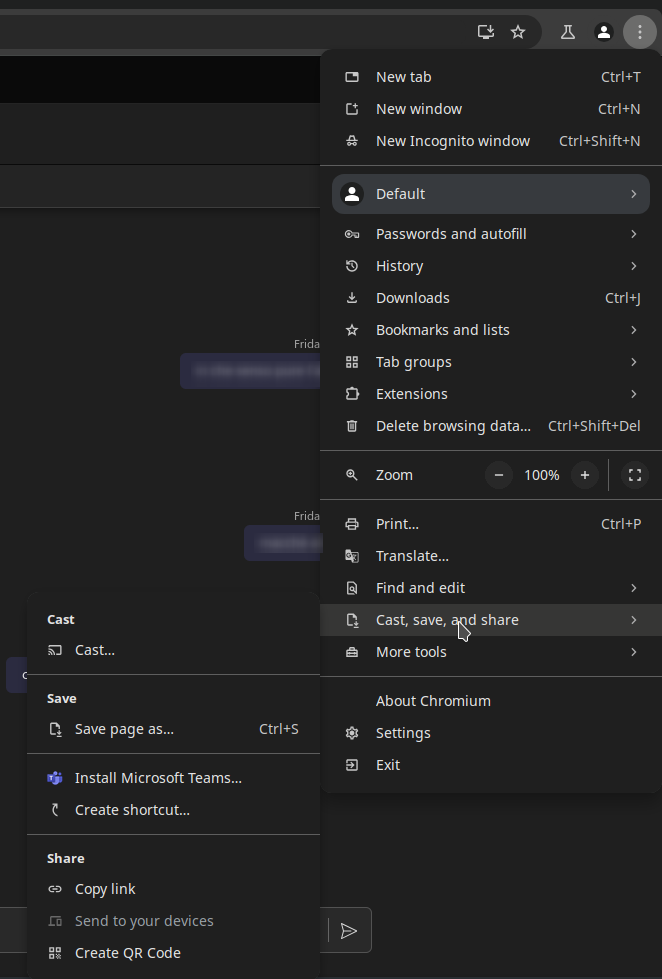Select Copy link in the Share section
This screenshot has height=979, width=662.
pyautogui.click(x=105, y=888)
